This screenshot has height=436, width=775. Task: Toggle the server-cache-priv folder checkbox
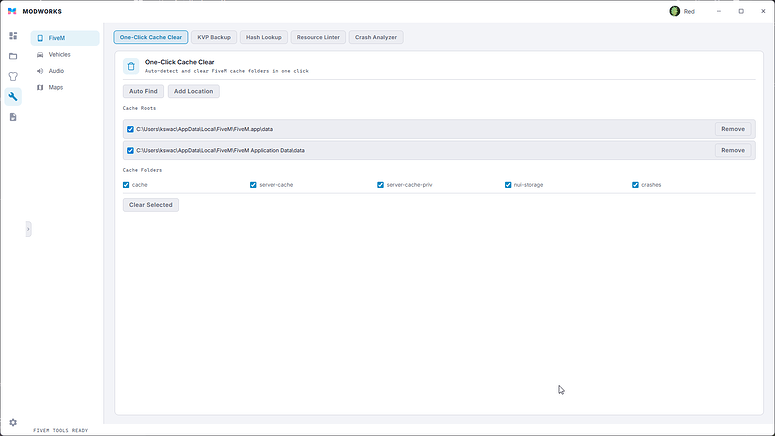380,185
